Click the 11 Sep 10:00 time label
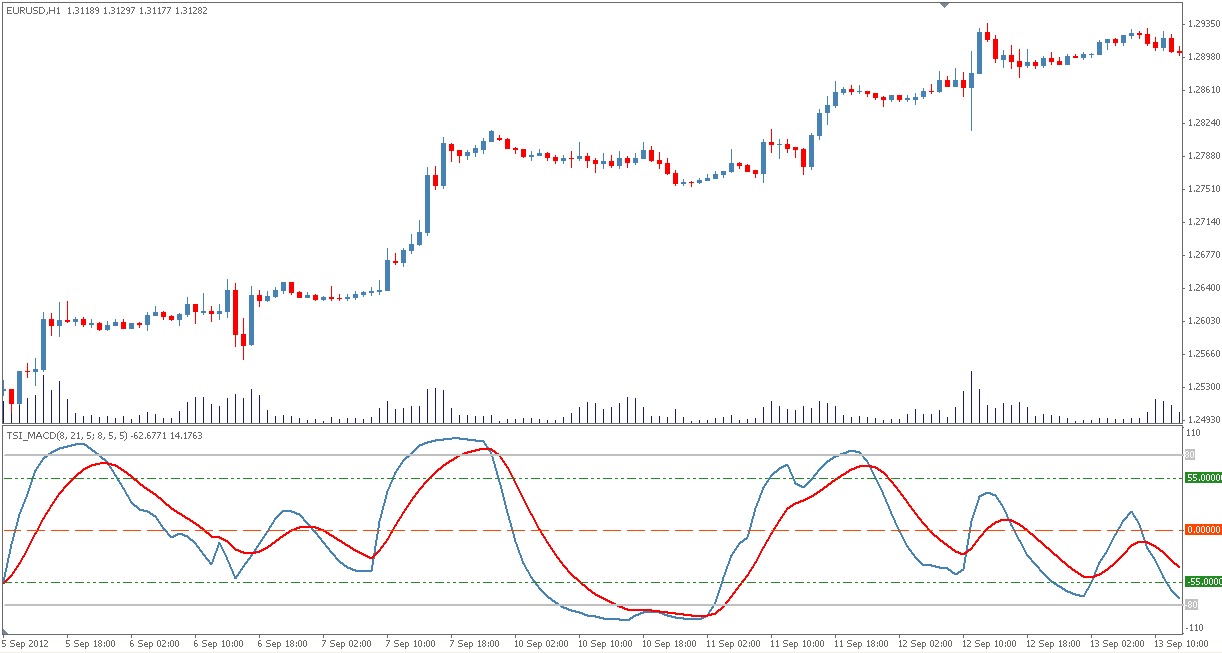This screenshot has height=653, width=1222. tap(796, 644)
